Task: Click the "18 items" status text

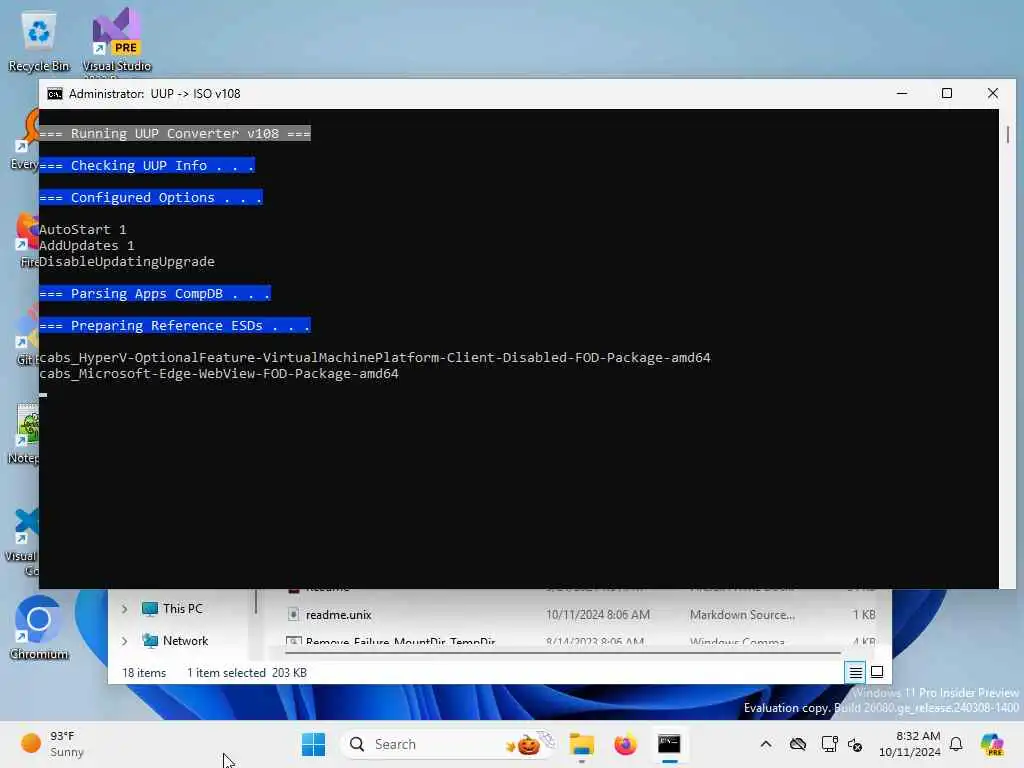Action: (144, 673)
